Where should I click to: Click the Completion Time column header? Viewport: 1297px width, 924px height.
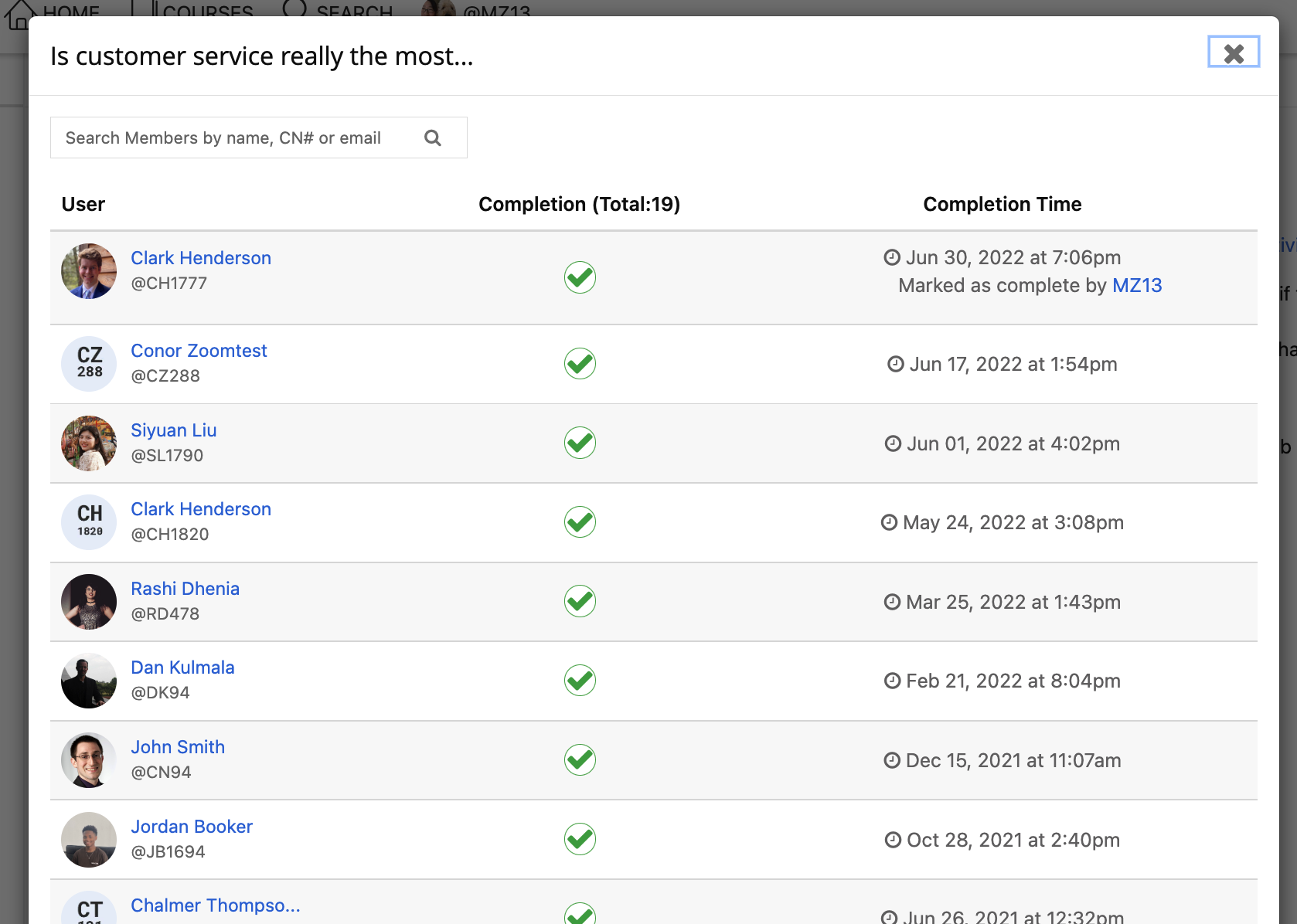(x=1003, y=204)
